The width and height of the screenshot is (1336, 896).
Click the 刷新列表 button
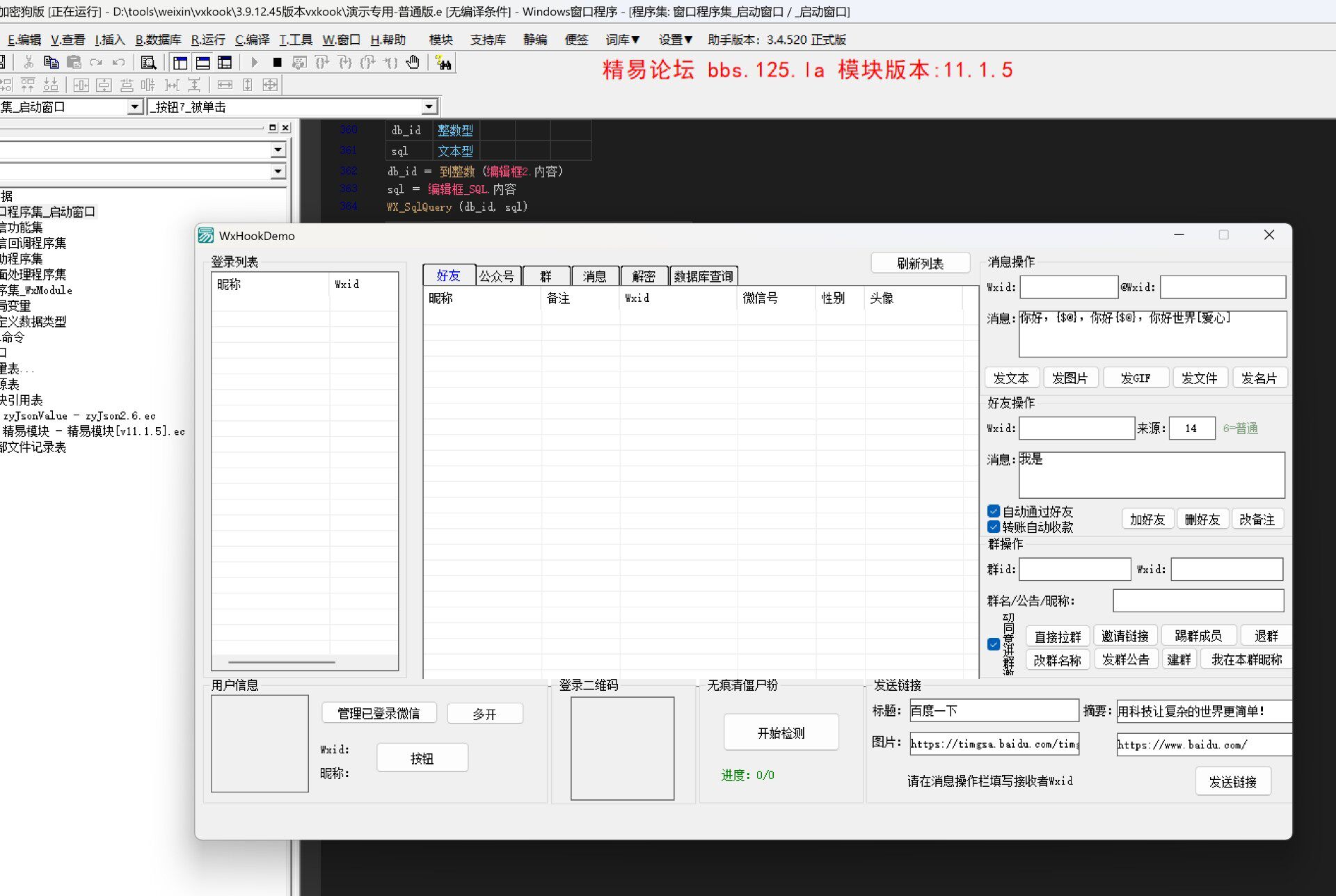[x=921, y=264]
